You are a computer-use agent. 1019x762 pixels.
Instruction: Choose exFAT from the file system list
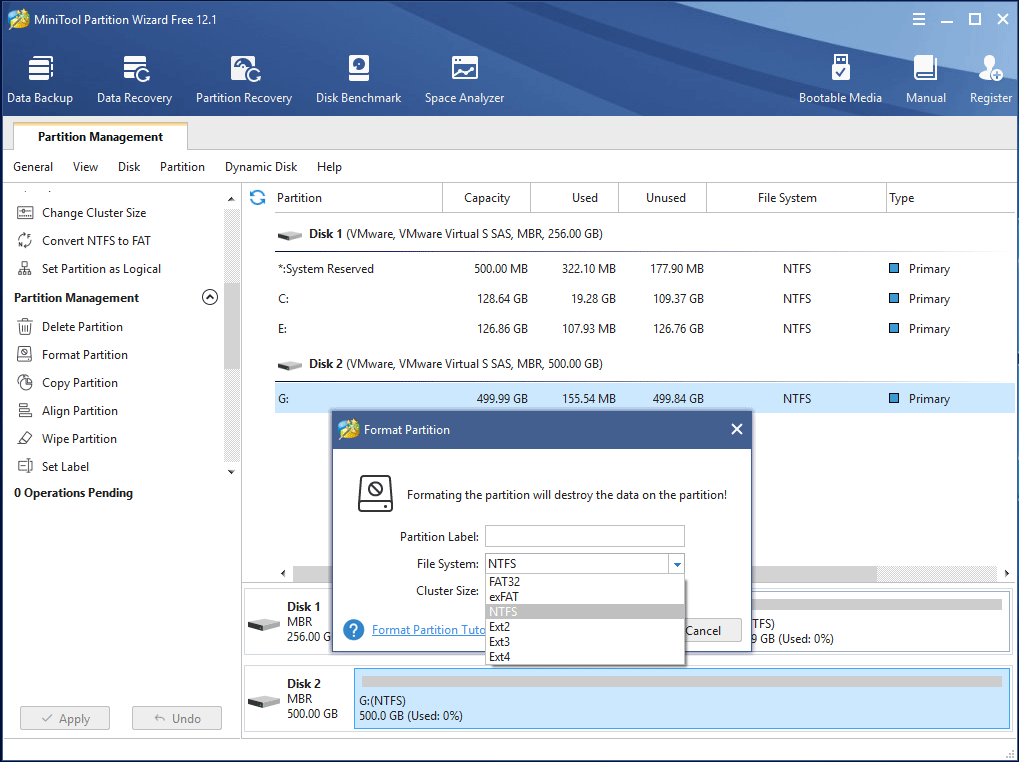[x=585, y=596]
